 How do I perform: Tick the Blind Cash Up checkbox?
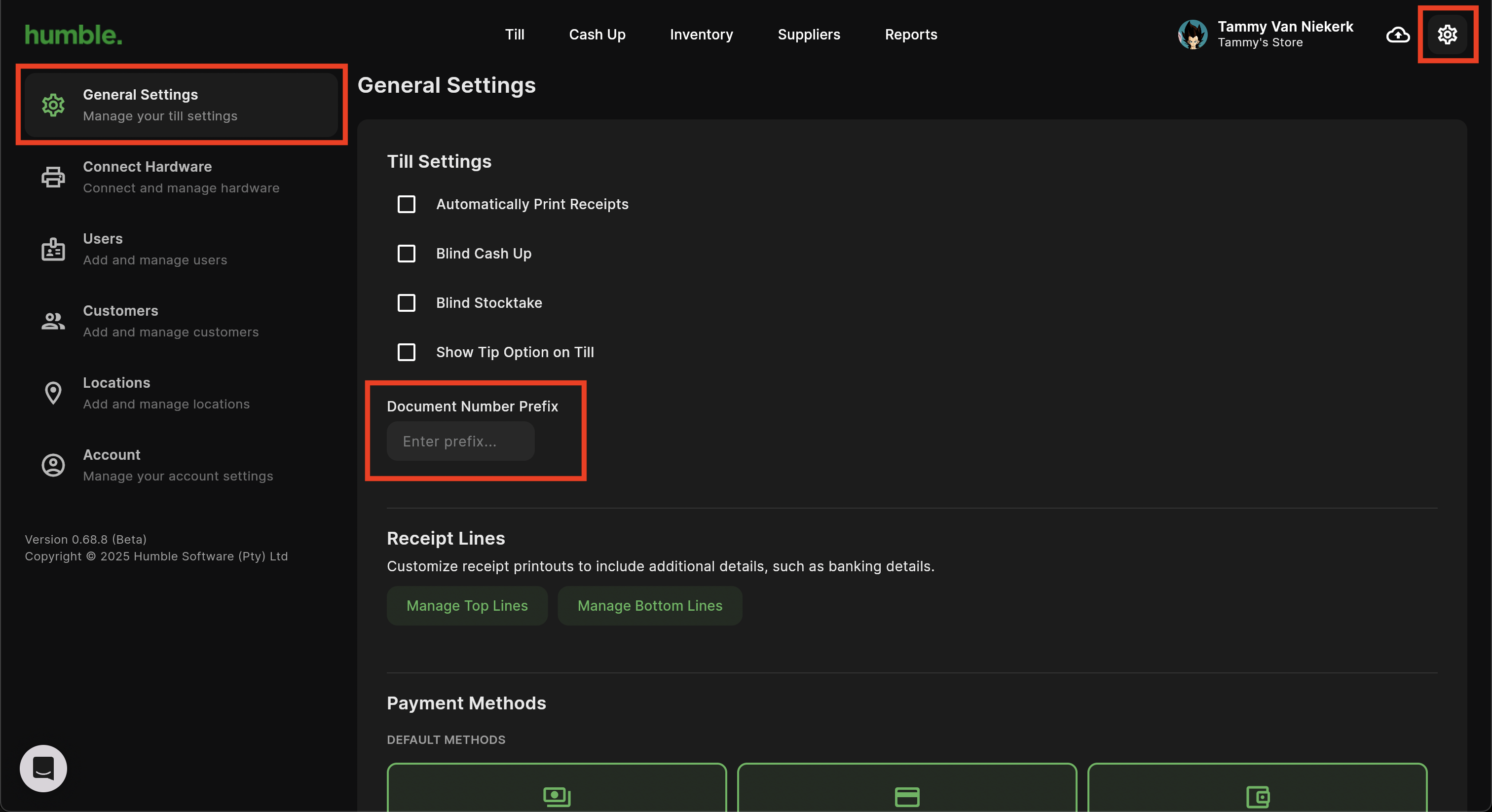[x=407, y=253]
